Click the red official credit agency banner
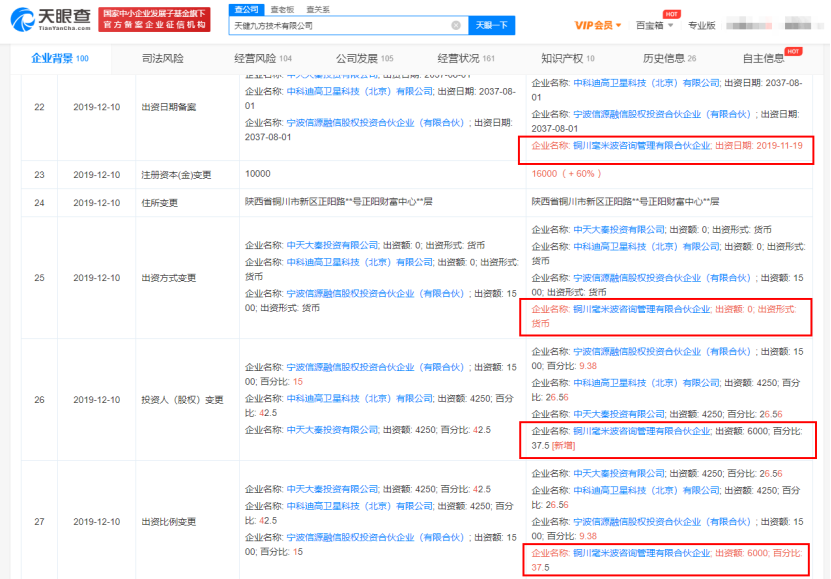Viewport: 831px width, 579px height. click(x=154, y=20)
